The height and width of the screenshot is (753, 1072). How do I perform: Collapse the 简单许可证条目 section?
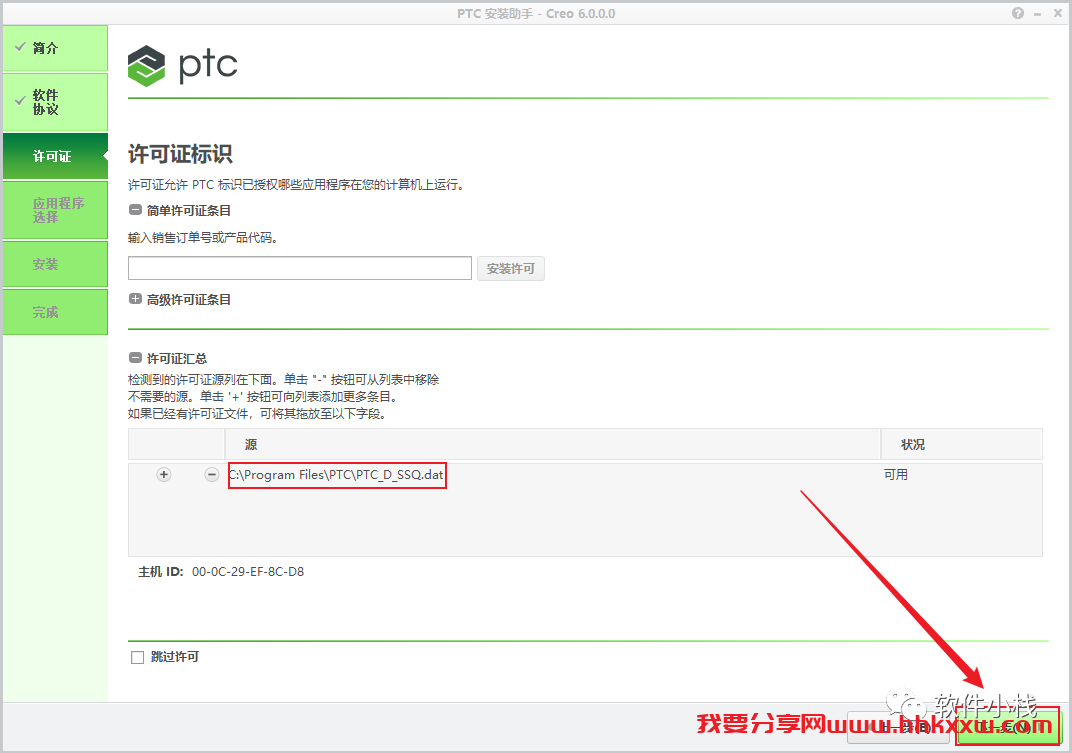pos(135,211)
